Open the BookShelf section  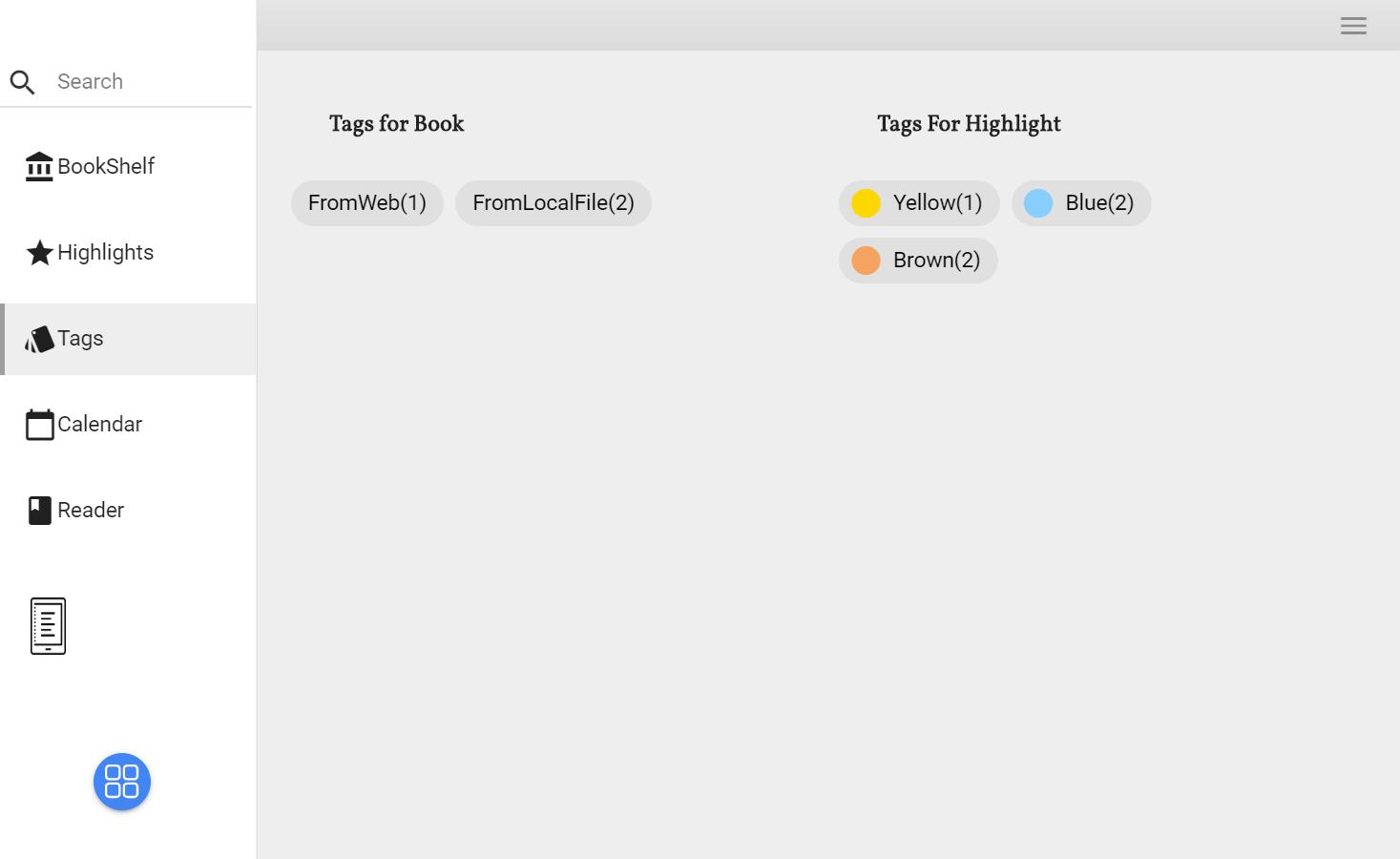pyautogui.click(x=106, y=167)
